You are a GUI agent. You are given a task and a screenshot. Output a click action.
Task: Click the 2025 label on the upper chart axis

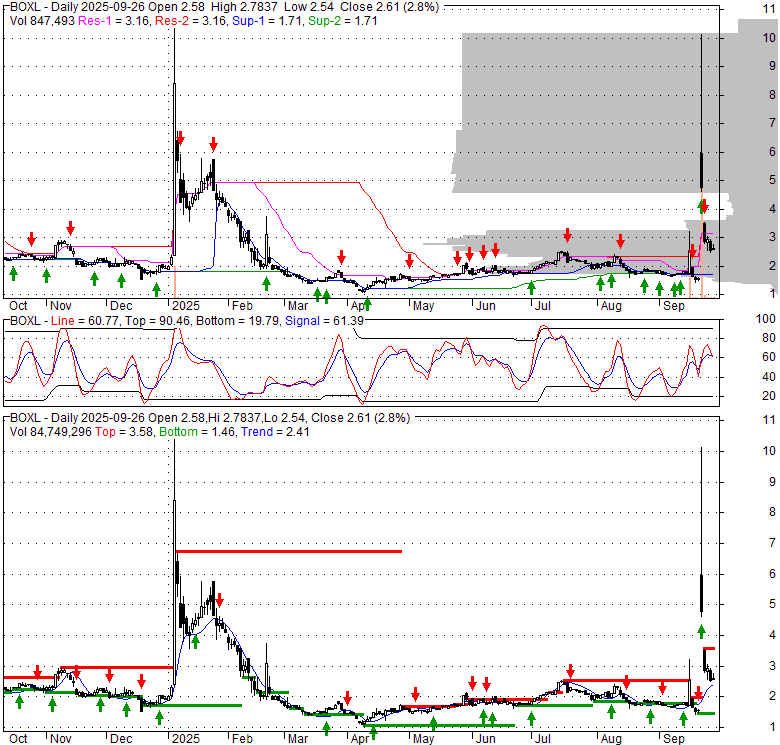click(186, 306)
